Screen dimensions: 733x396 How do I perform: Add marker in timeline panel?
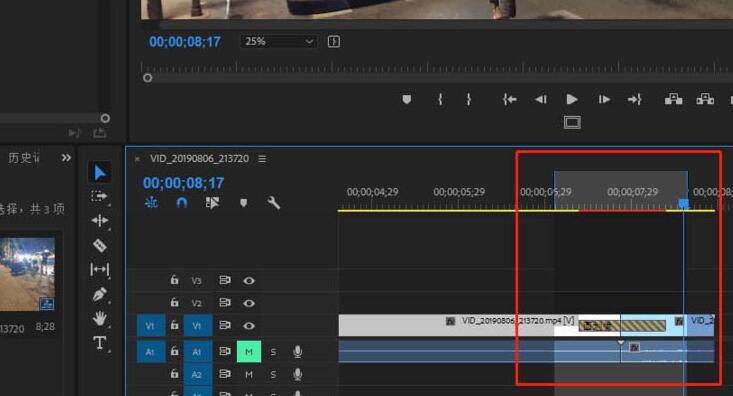[243, 203]
